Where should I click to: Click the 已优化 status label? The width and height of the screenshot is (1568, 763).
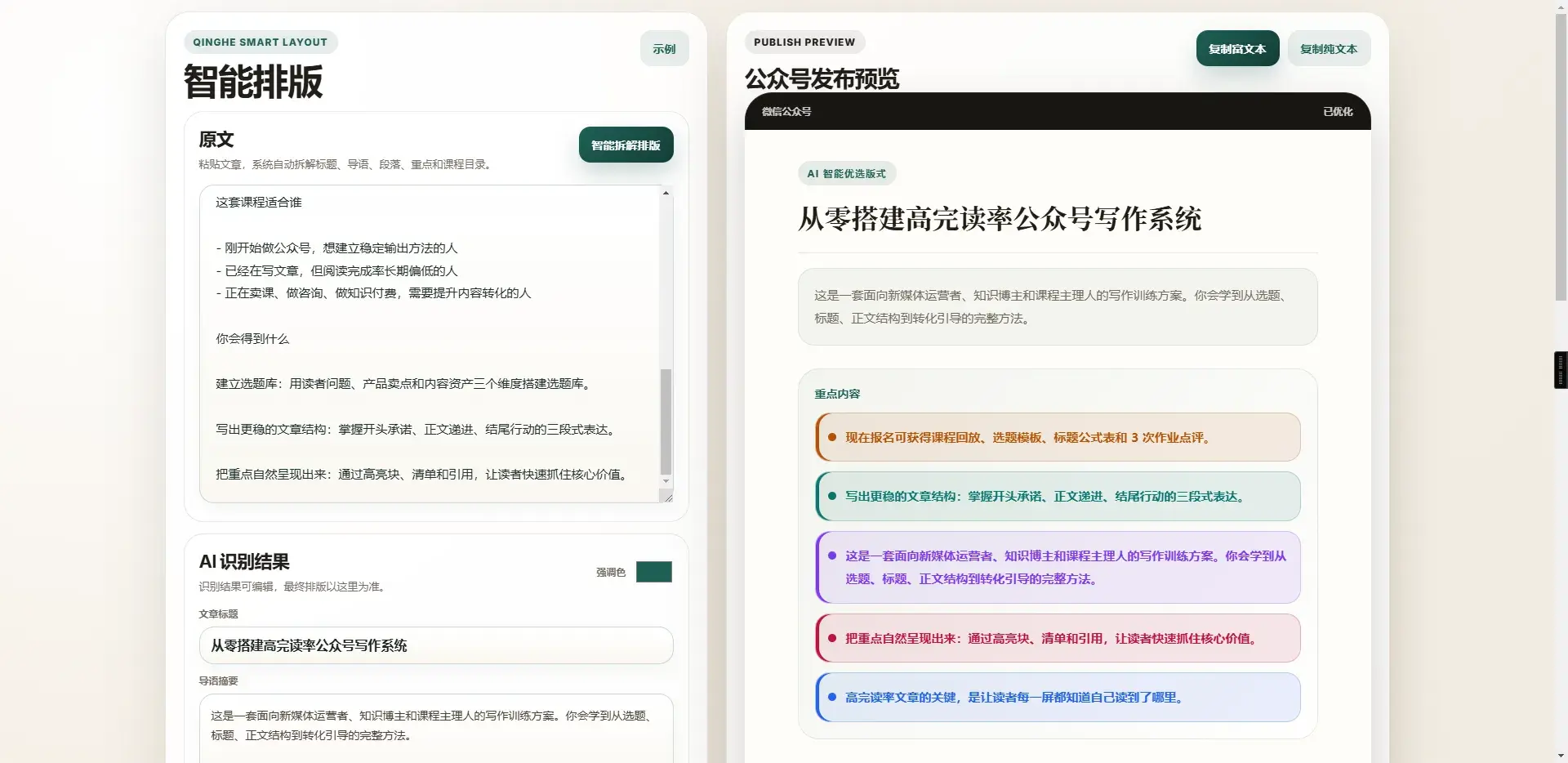[1337, 112]
